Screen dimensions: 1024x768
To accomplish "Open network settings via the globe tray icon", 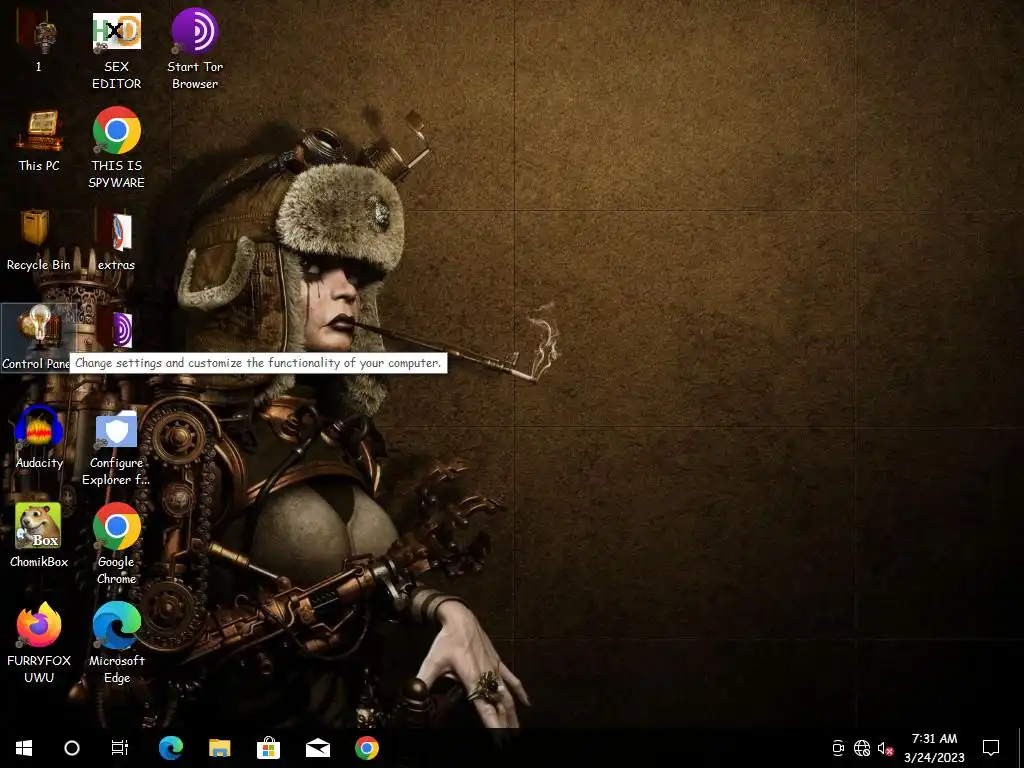I will tap(862, 748).
